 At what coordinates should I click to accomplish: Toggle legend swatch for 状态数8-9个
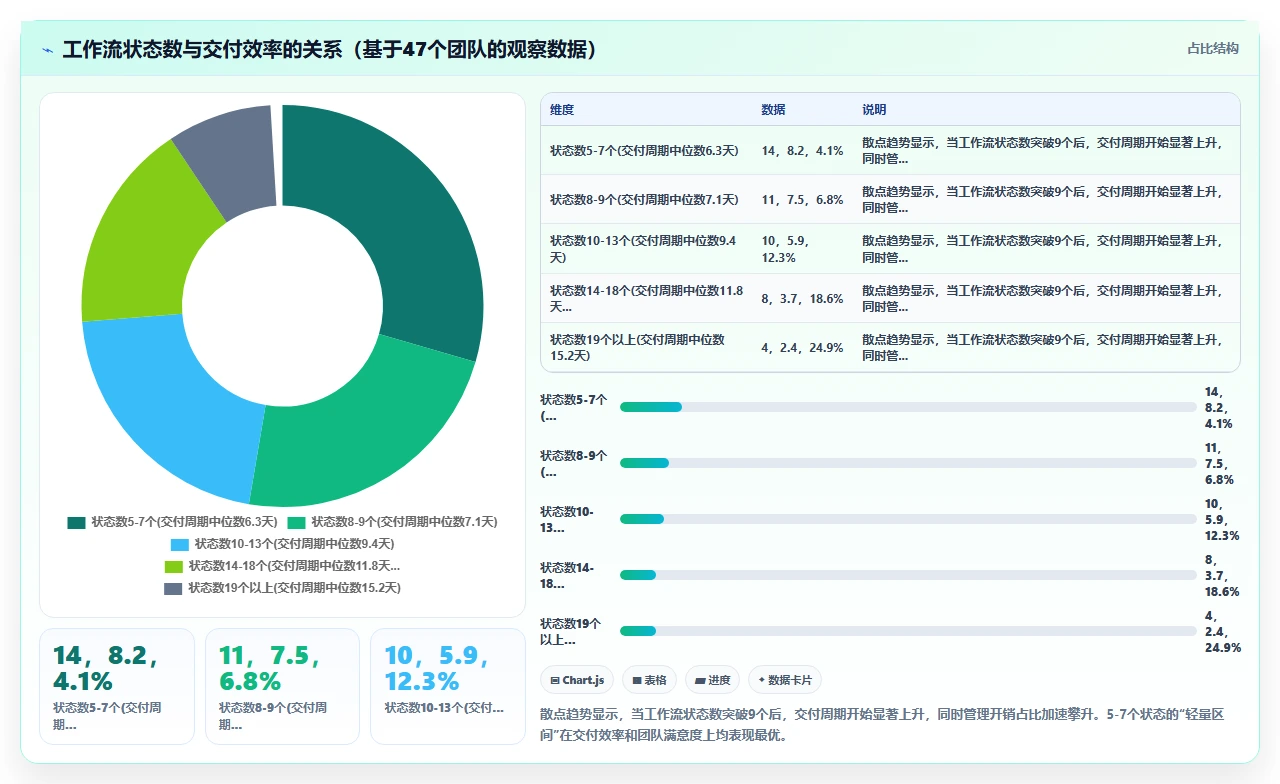coord(296,522)
